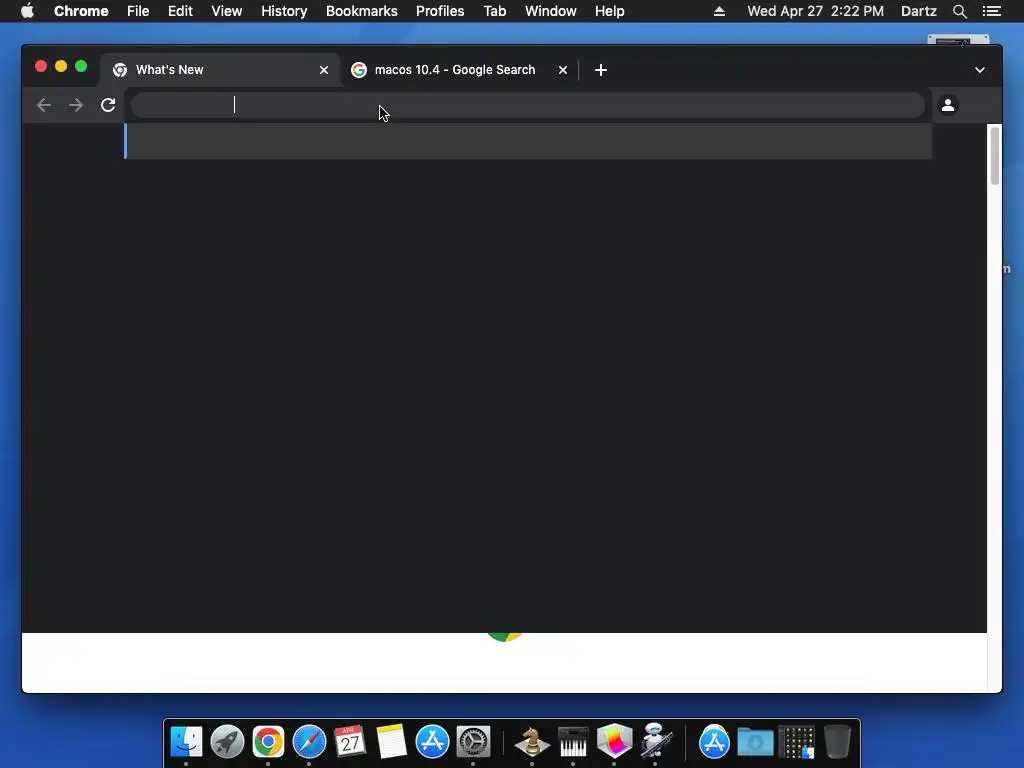The height and width of the screenshot is (768, 1024).
Task: Open the History menu
Action: pos(284,11)
